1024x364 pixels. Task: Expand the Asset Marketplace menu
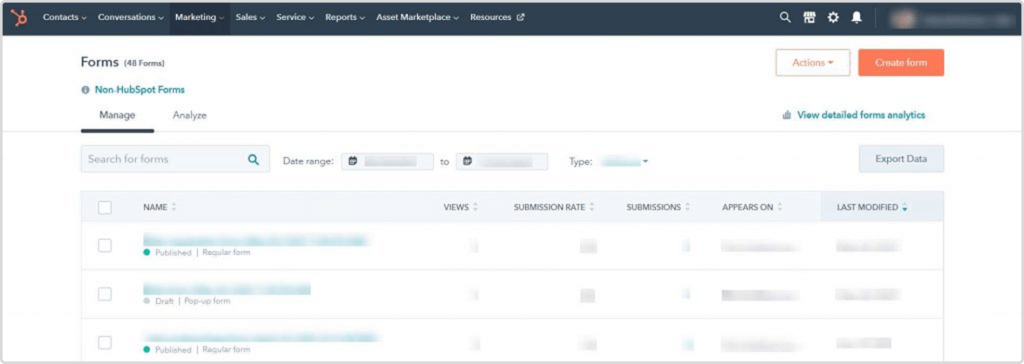(x=417, y=18)
